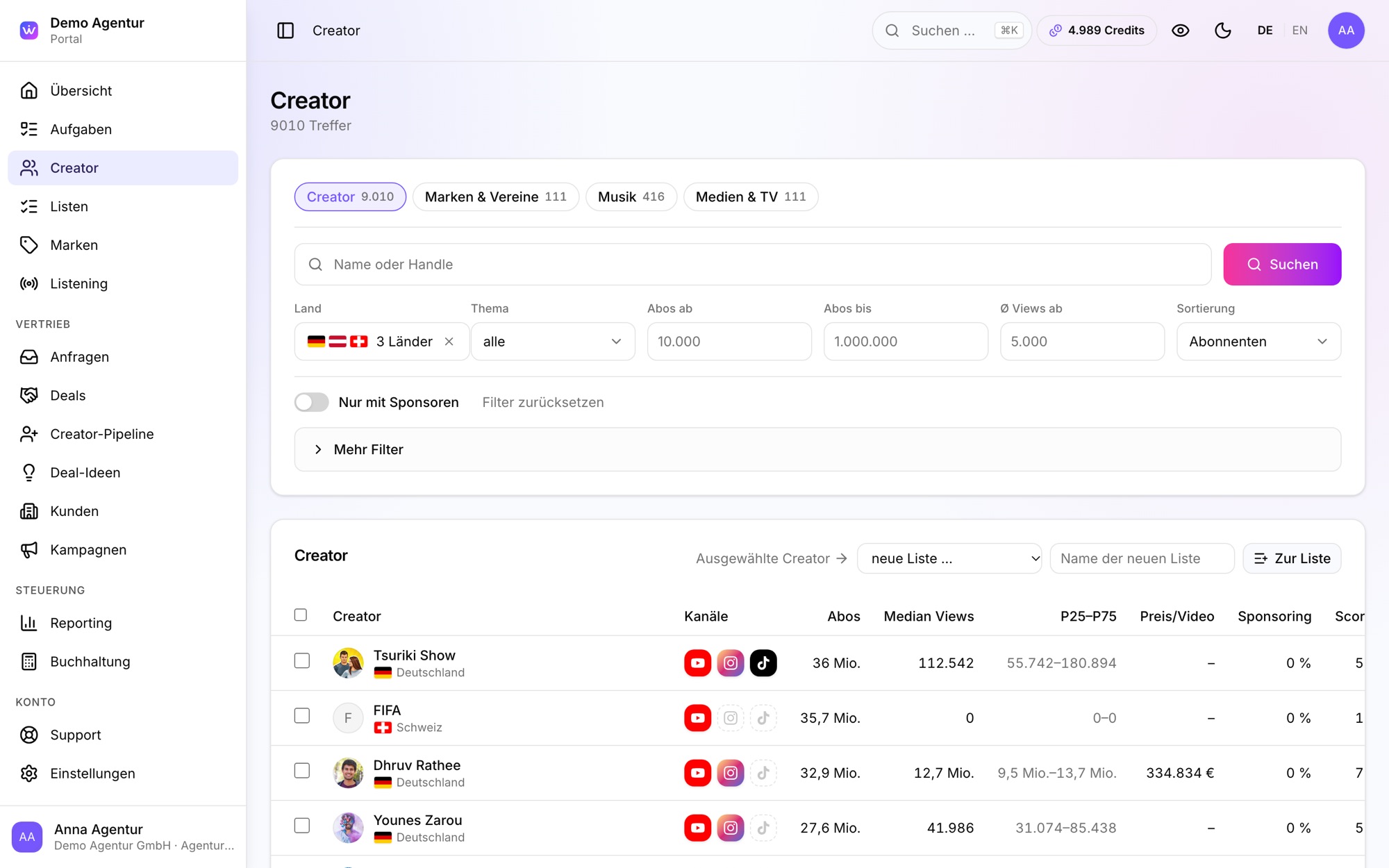Screen dimensions: 1389x868
Task: Switch language to DE
Action: tap(1265, 31)
